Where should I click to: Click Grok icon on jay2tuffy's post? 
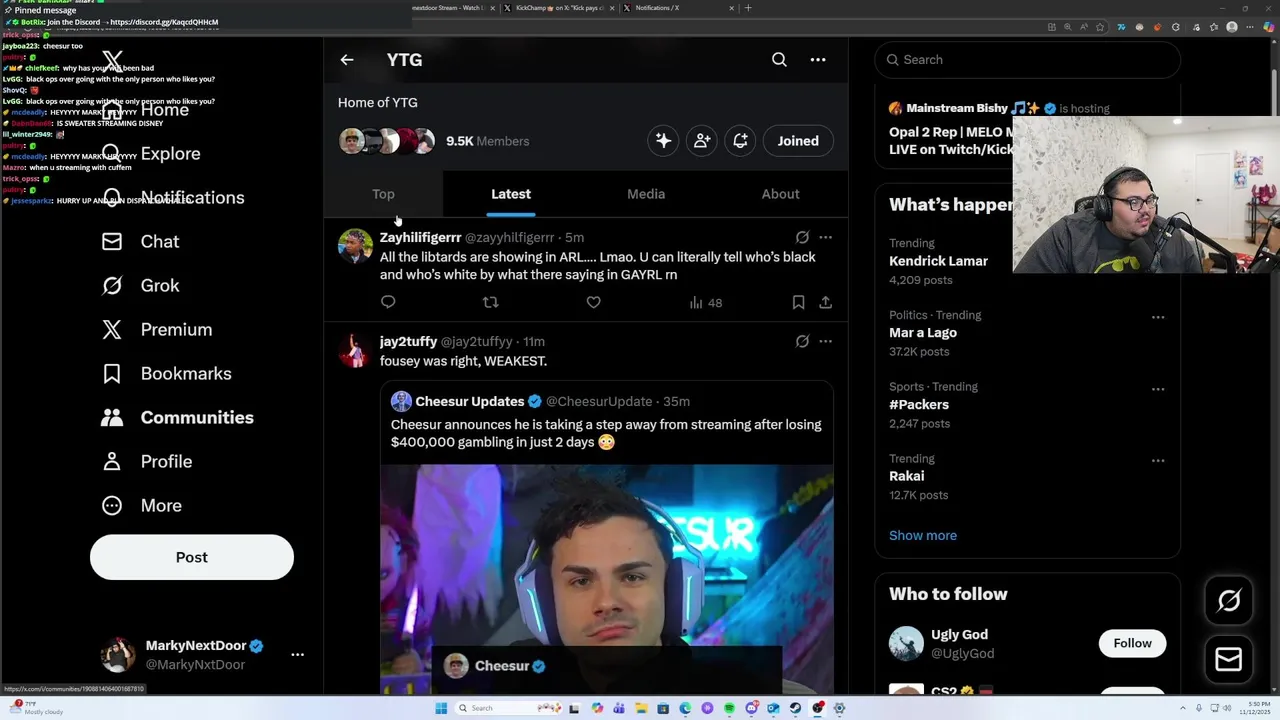click(802, 341)
